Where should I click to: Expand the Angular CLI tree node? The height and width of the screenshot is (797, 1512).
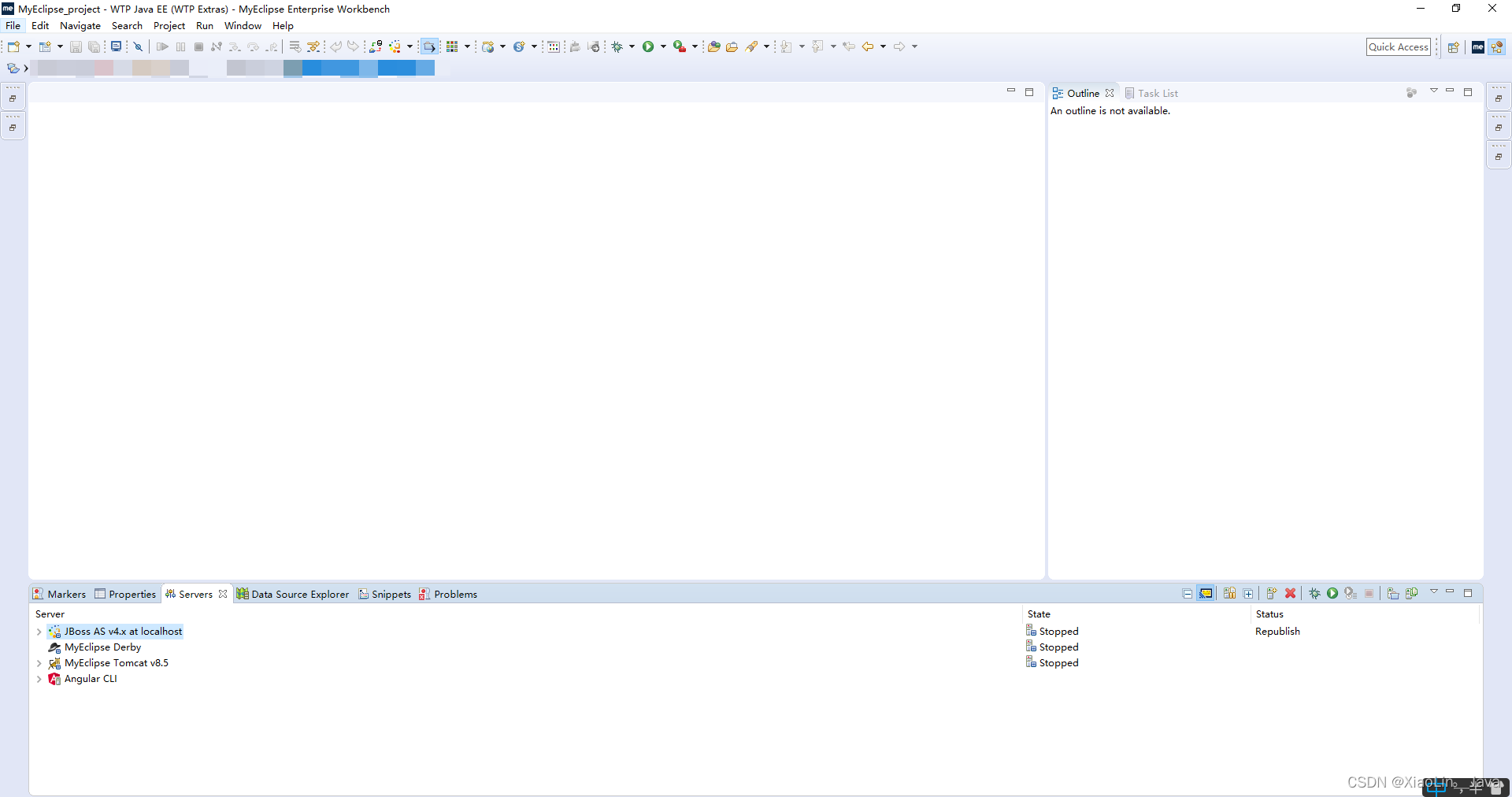click(x=39, y=679)
